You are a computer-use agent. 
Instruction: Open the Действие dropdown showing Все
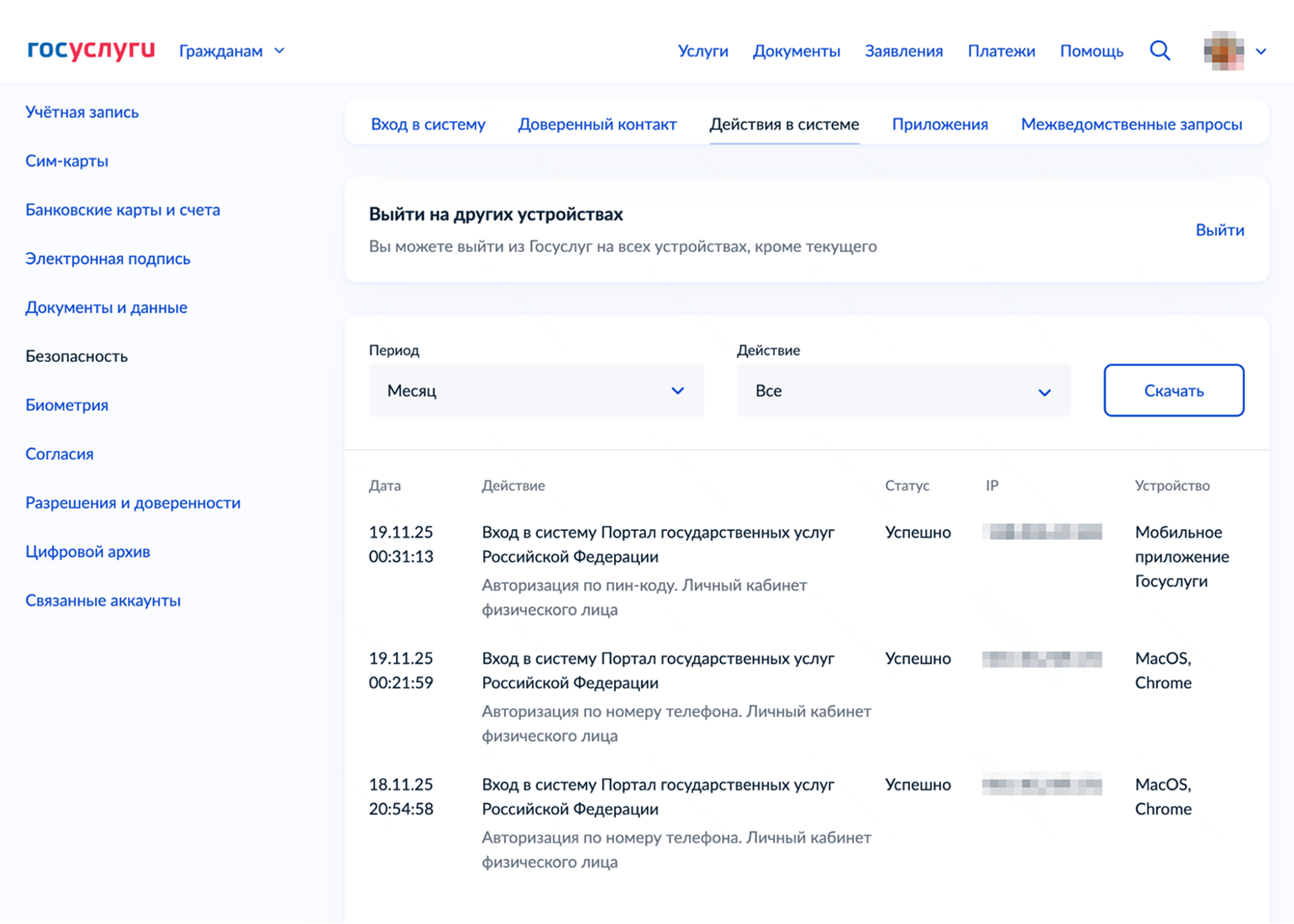[903, 391]
